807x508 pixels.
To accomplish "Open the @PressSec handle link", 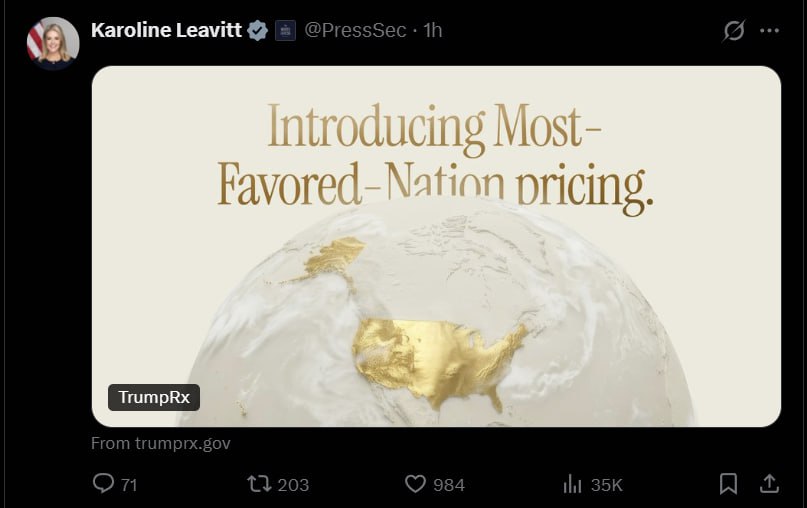I will 355,31.
